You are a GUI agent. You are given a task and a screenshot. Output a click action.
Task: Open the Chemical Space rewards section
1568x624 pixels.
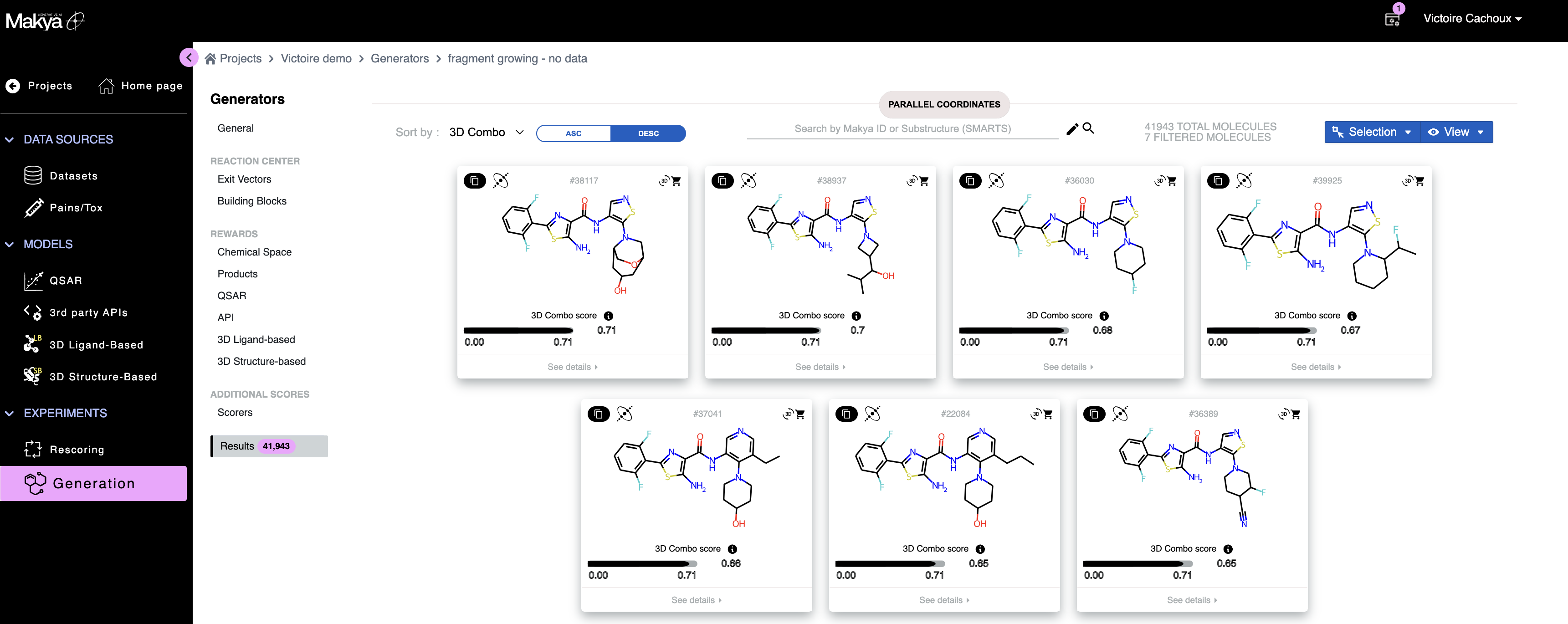click(x=254, y=252)
